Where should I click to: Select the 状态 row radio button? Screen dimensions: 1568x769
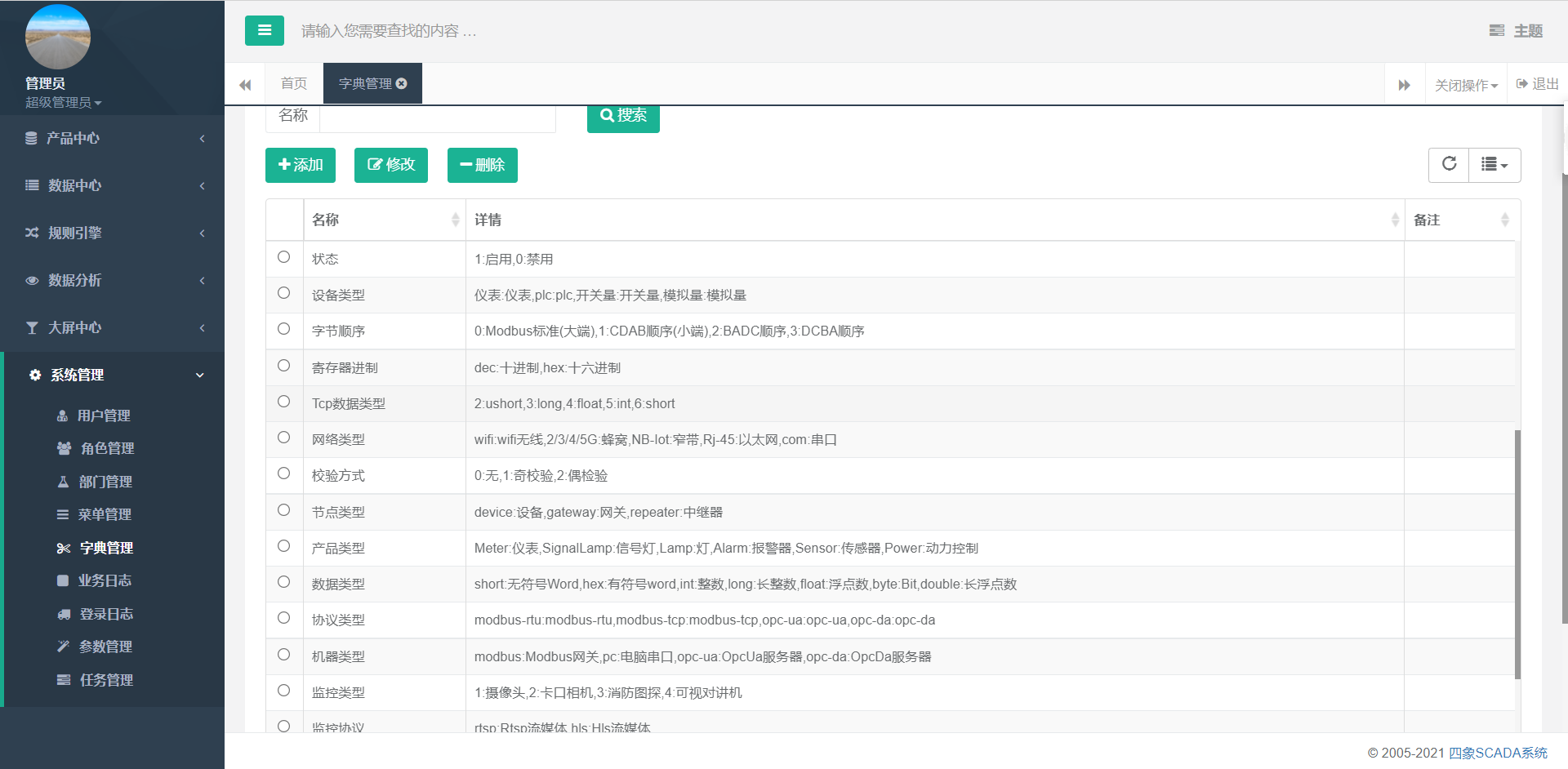point(283,257)
